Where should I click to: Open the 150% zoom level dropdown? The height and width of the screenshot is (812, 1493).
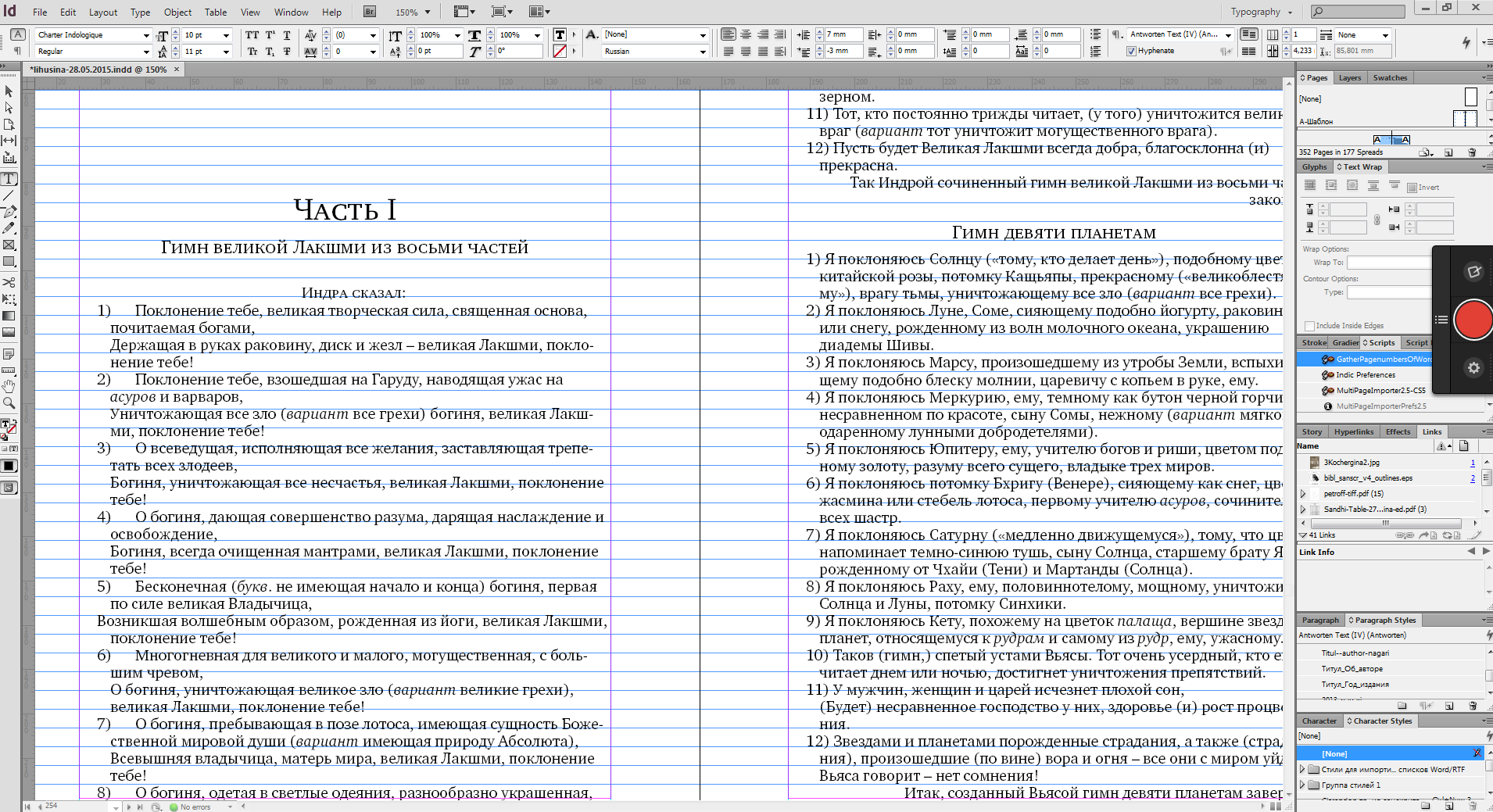point(426,12)
